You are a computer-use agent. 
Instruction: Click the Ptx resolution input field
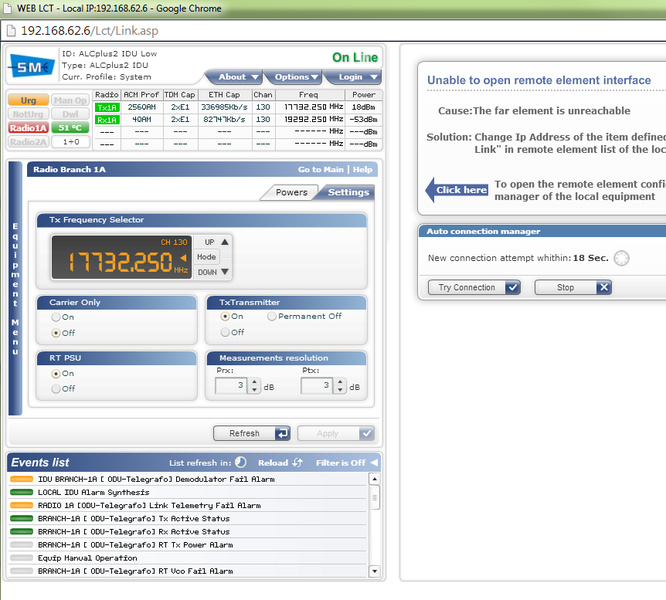317,386
